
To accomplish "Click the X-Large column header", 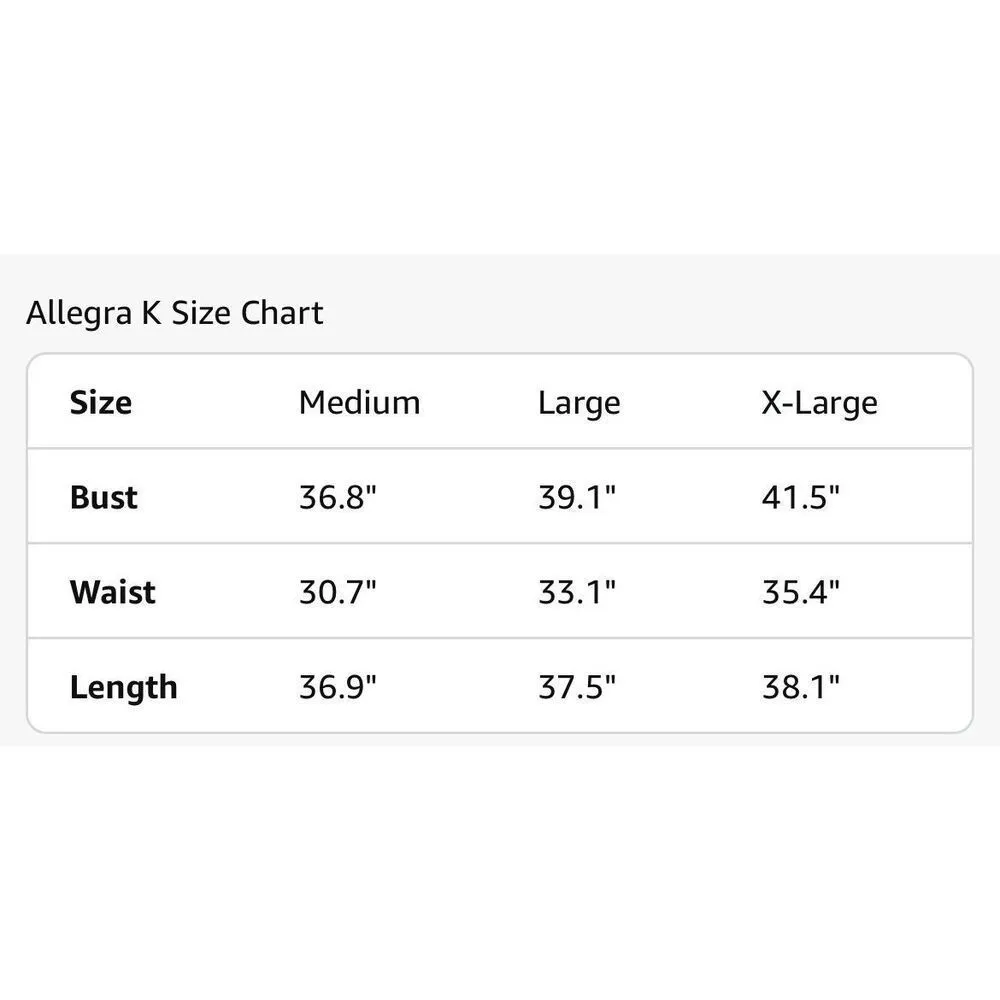I will pos(819,403).
